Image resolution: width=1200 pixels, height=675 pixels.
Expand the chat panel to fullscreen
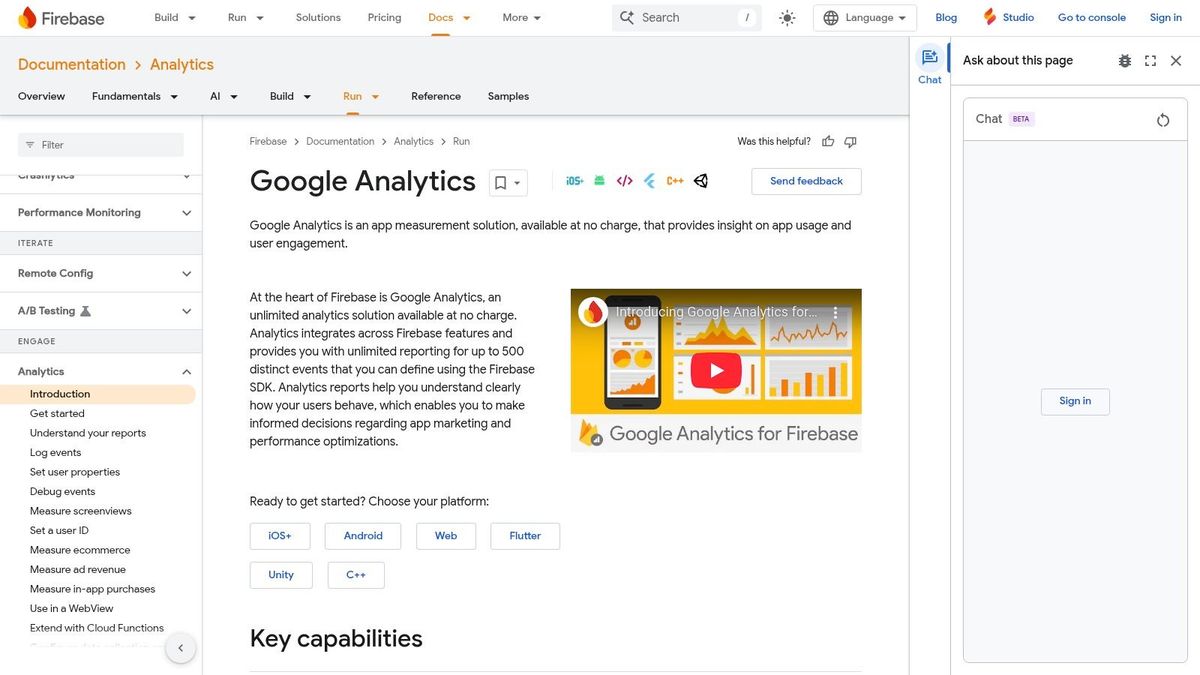pyautogui.click(x=1150, y=60)
